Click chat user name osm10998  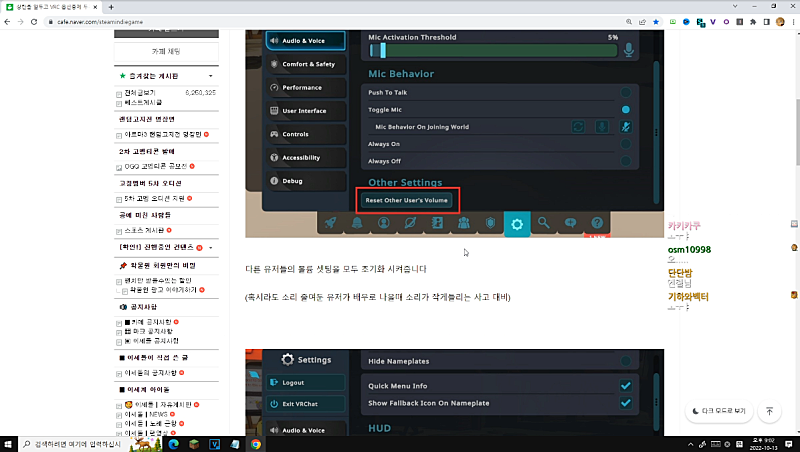point(689,249)
